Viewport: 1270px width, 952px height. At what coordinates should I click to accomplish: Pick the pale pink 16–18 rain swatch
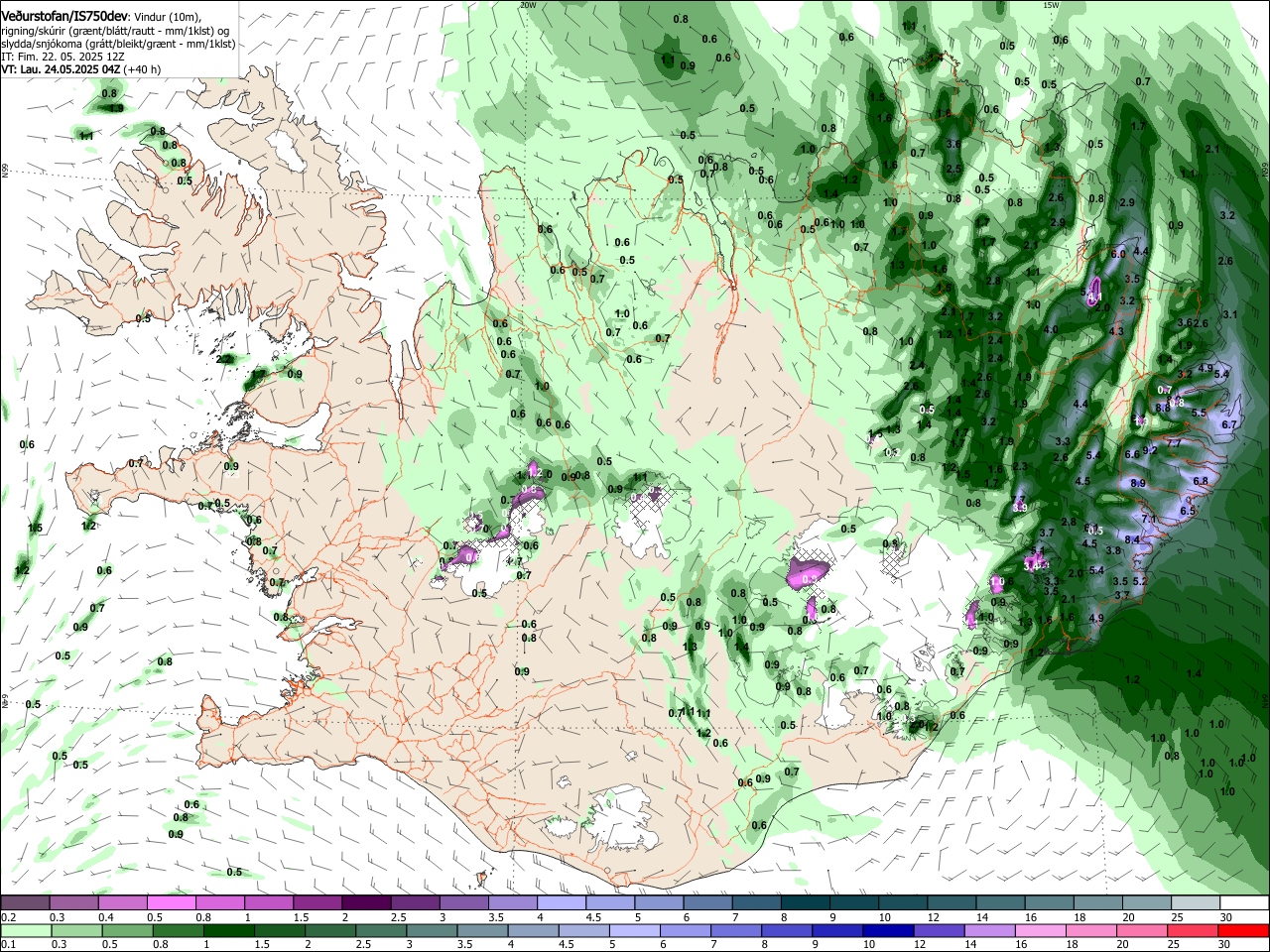click(x=1041, y=930)
